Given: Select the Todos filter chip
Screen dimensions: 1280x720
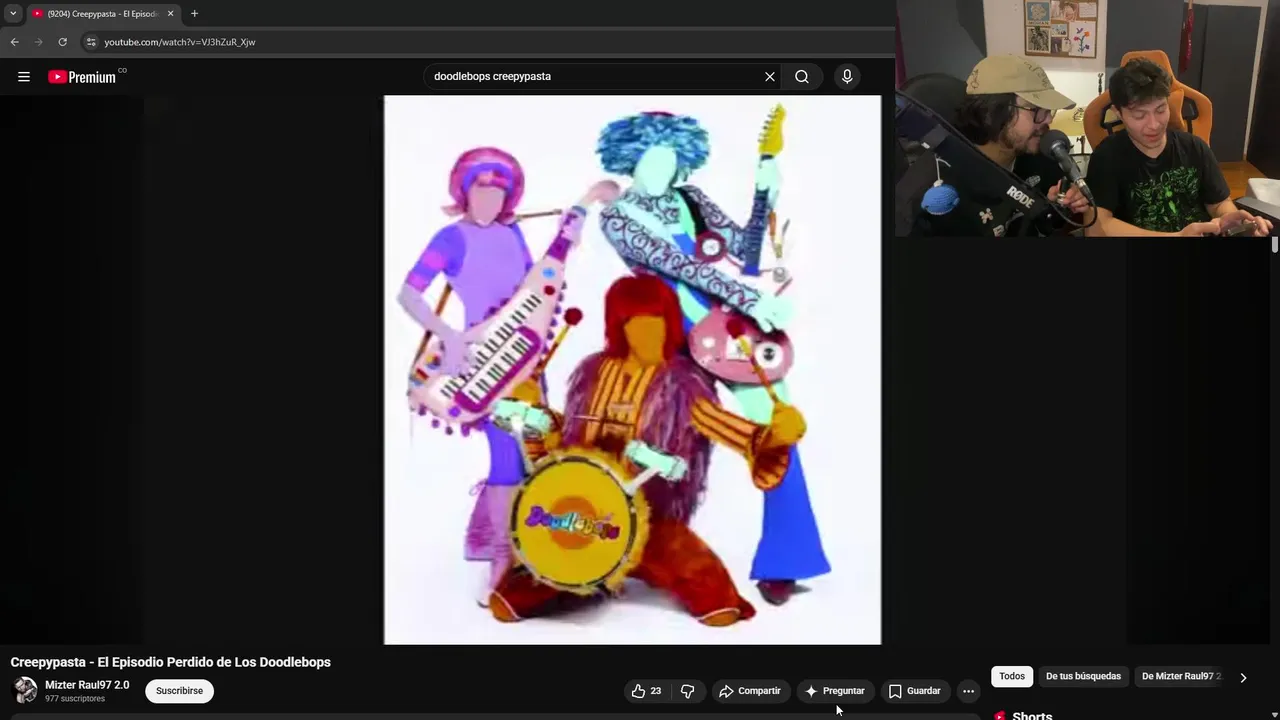Looking at the screenshot, I should click(1012, 677).
